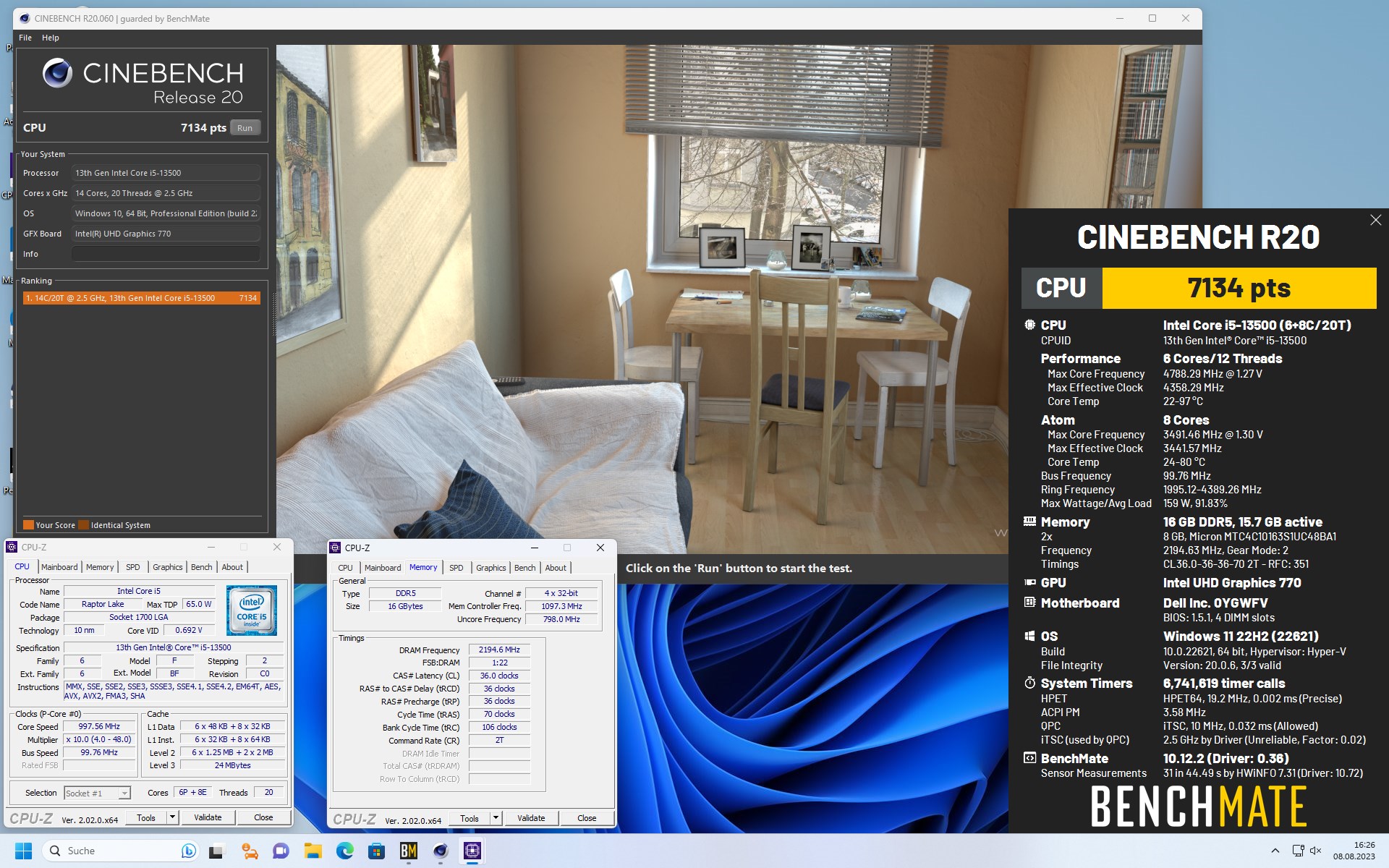
Task: Open the Windows Start menu
Action: [x=23, y=851]
